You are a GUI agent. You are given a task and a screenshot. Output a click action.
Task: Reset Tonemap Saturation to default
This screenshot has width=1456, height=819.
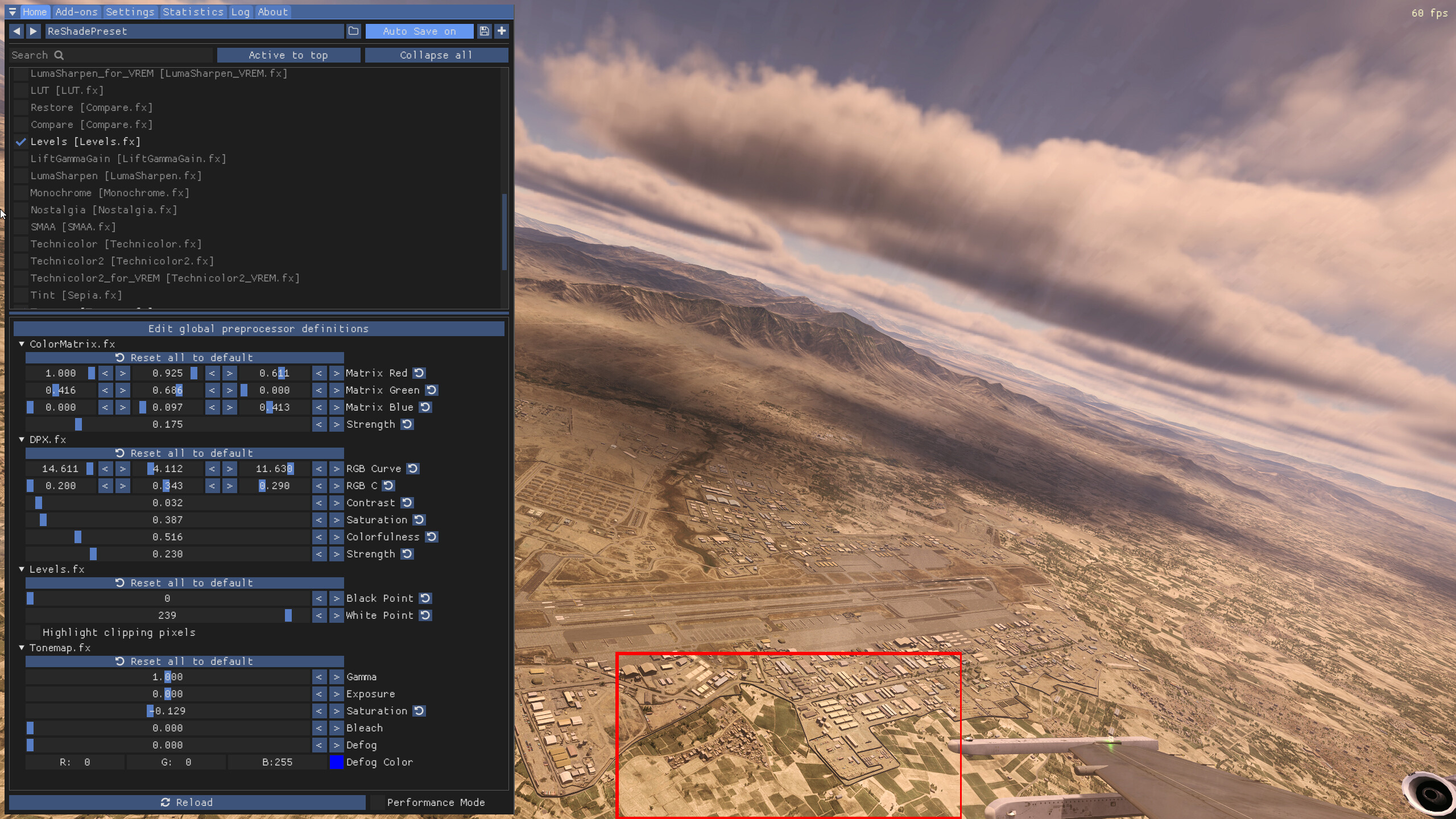(419, 711)
